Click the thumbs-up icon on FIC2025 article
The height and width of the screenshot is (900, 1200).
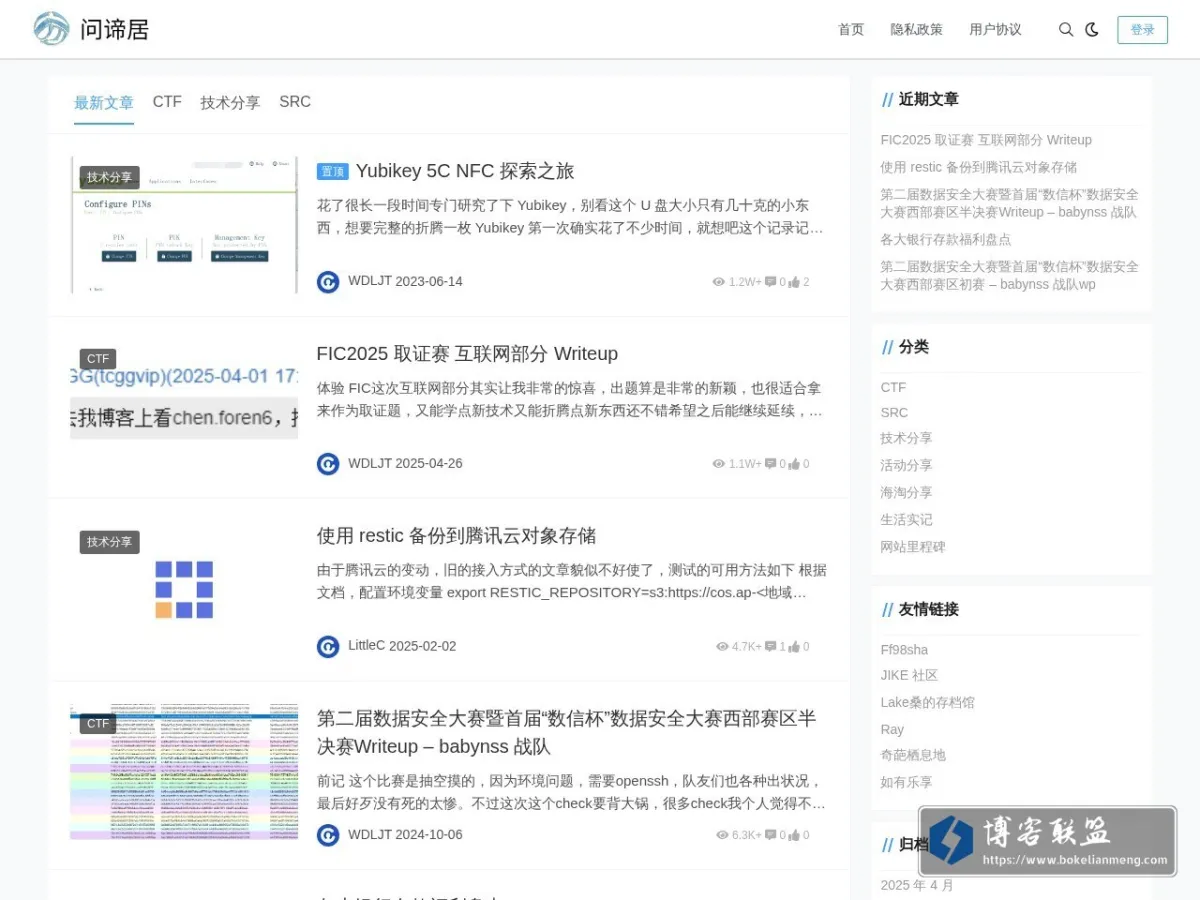794,464
